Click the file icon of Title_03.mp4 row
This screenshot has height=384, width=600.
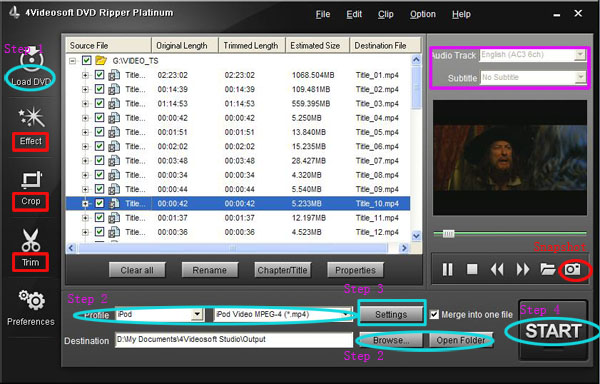(x=114, y=104)
